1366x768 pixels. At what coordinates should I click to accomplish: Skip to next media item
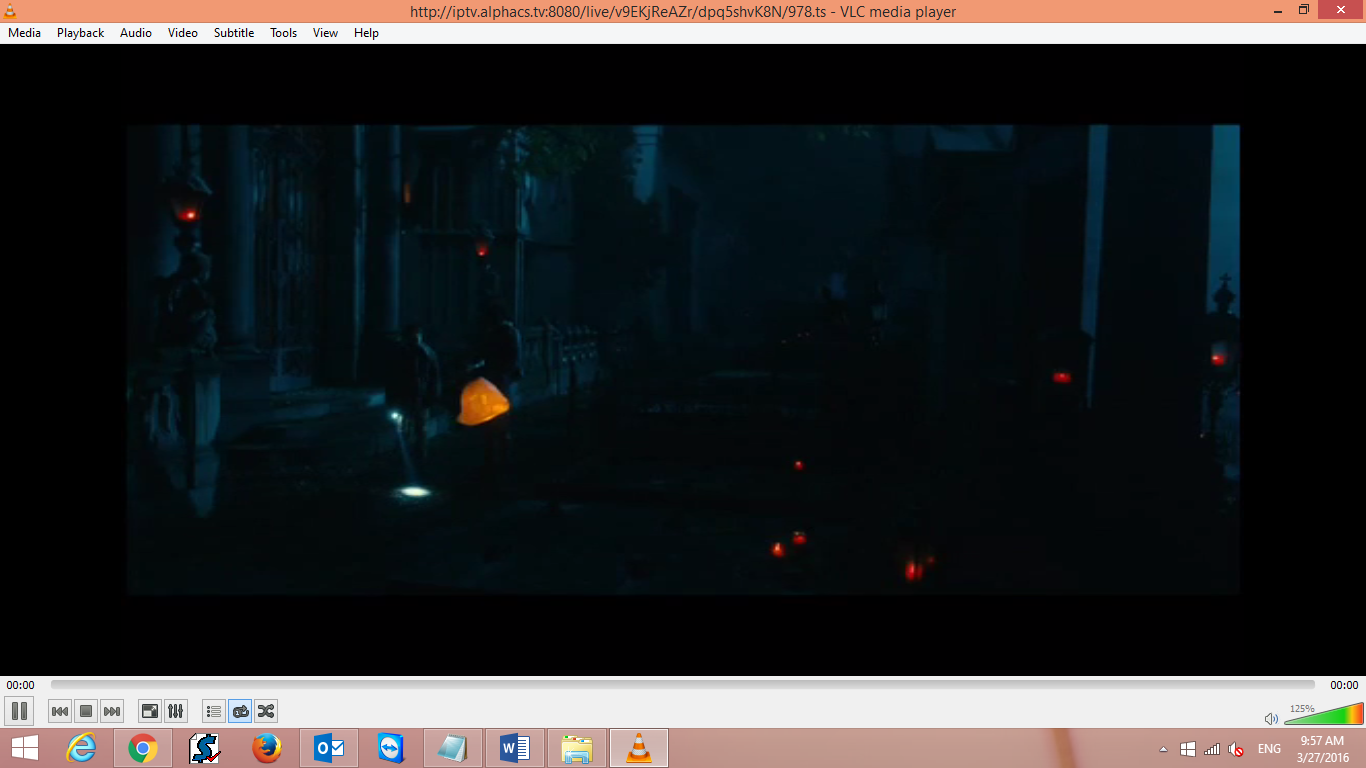point(112,711)
